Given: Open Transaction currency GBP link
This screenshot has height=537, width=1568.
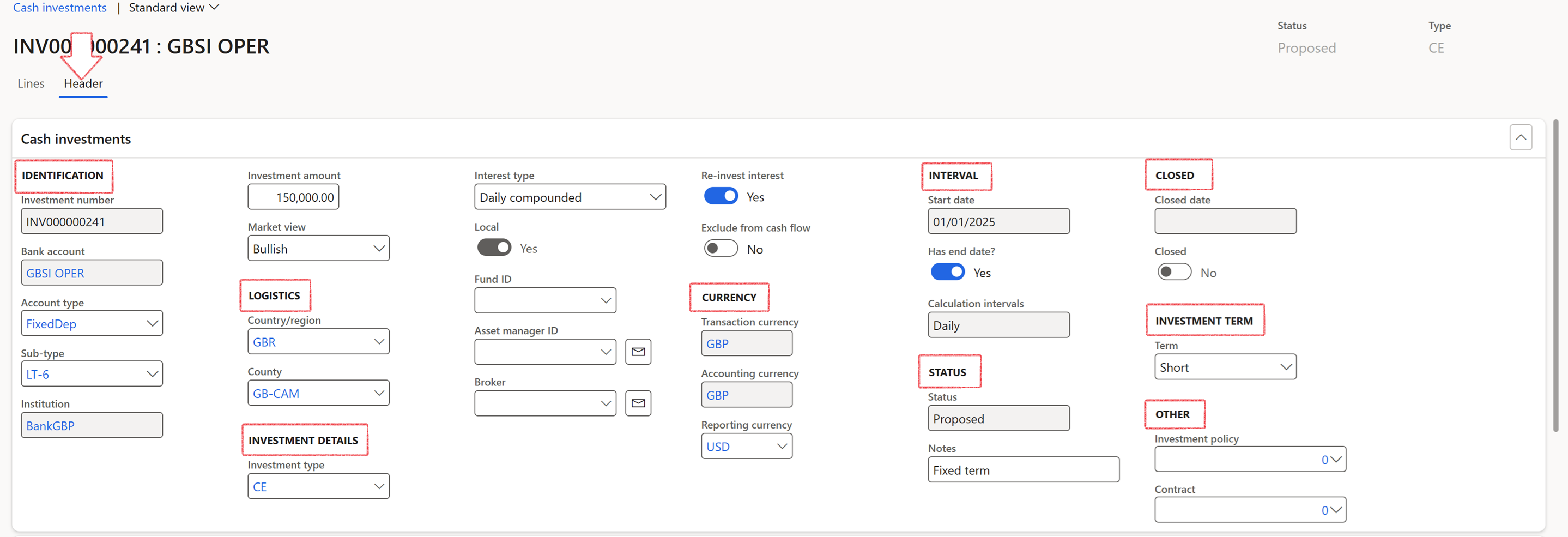Looking at the screenshot, I should pos(718,344).
